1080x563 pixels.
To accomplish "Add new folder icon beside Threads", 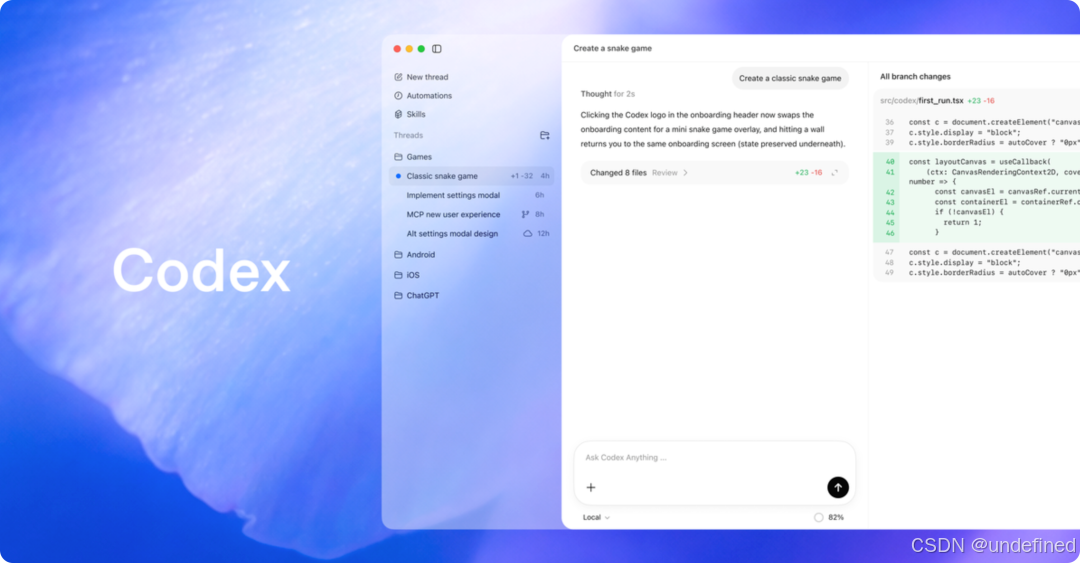I will pyautogui.click(x=545, y=136).
